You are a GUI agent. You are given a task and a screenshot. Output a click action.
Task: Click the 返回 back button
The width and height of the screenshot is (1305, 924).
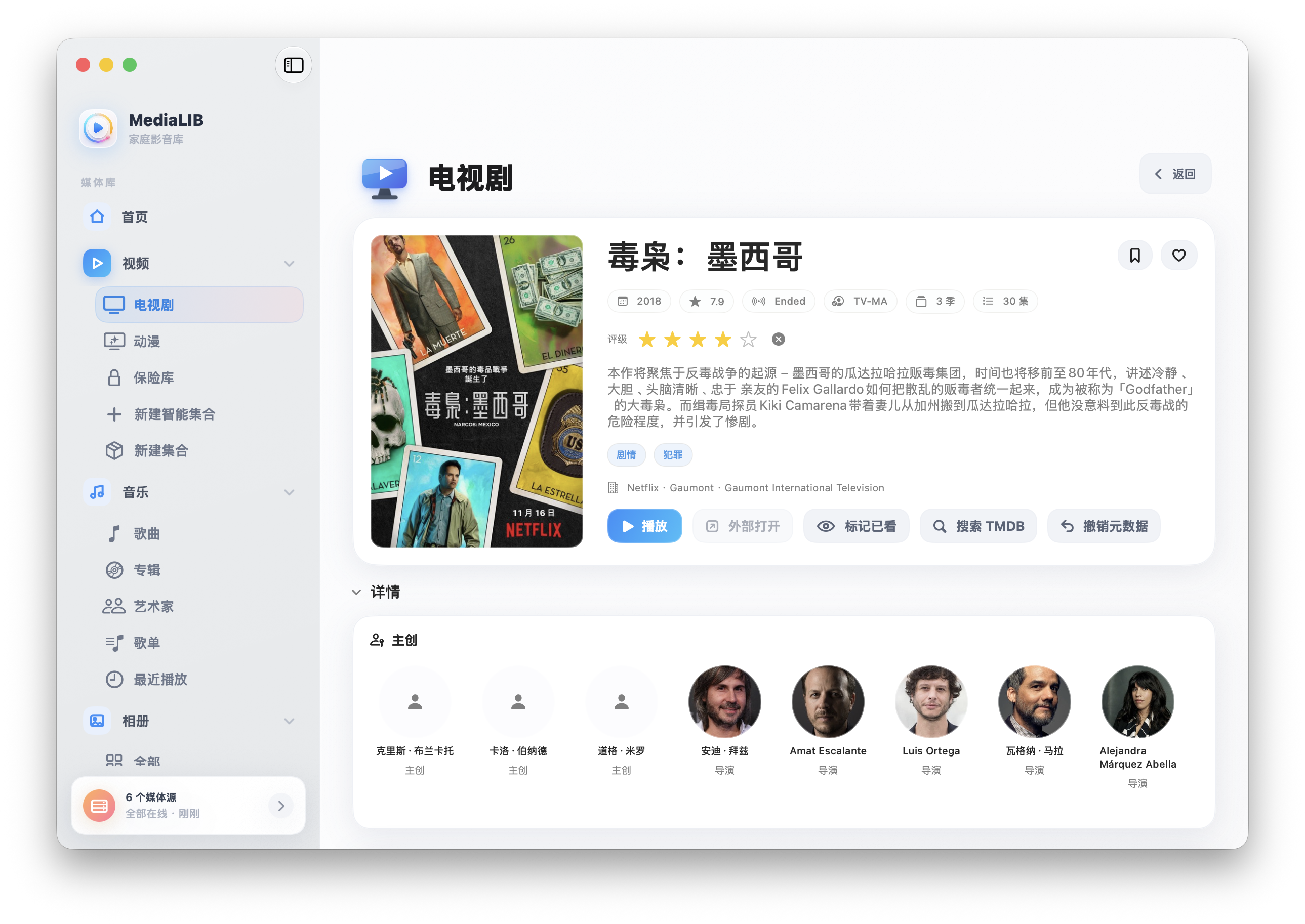pyautogui.click(x=1175, y=174)
